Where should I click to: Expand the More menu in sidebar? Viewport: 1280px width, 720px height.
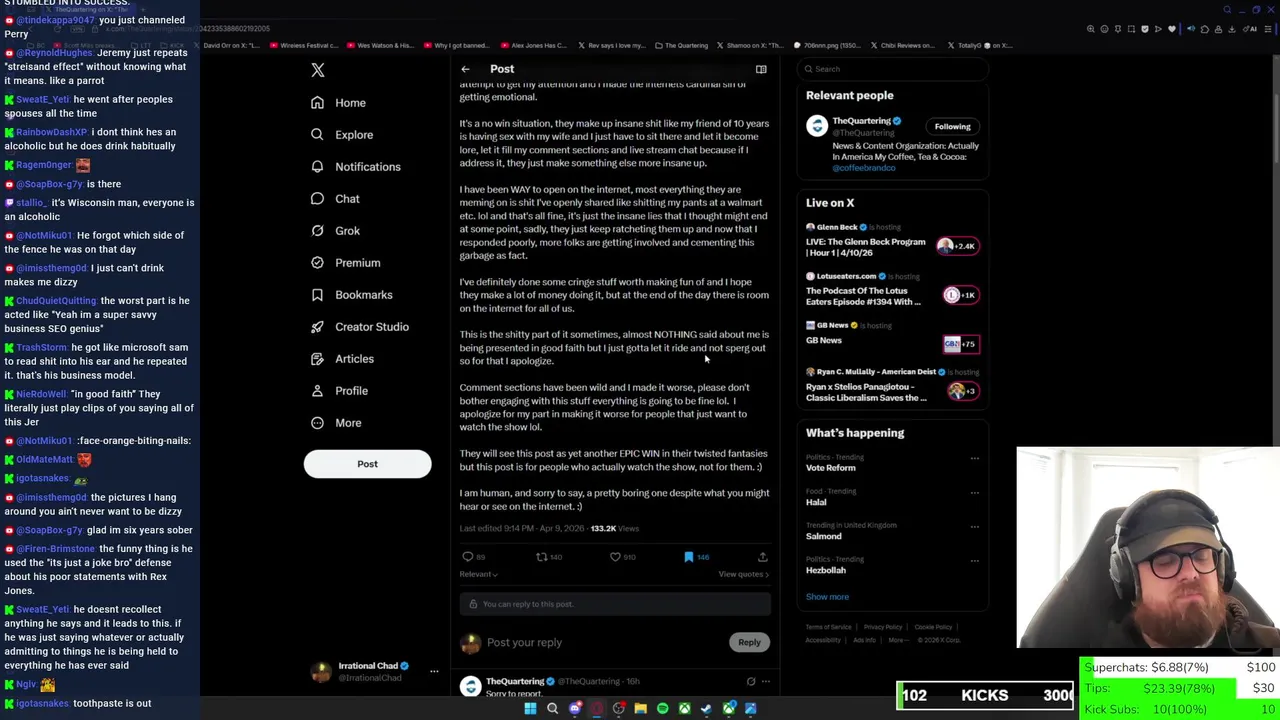point(335,423)
